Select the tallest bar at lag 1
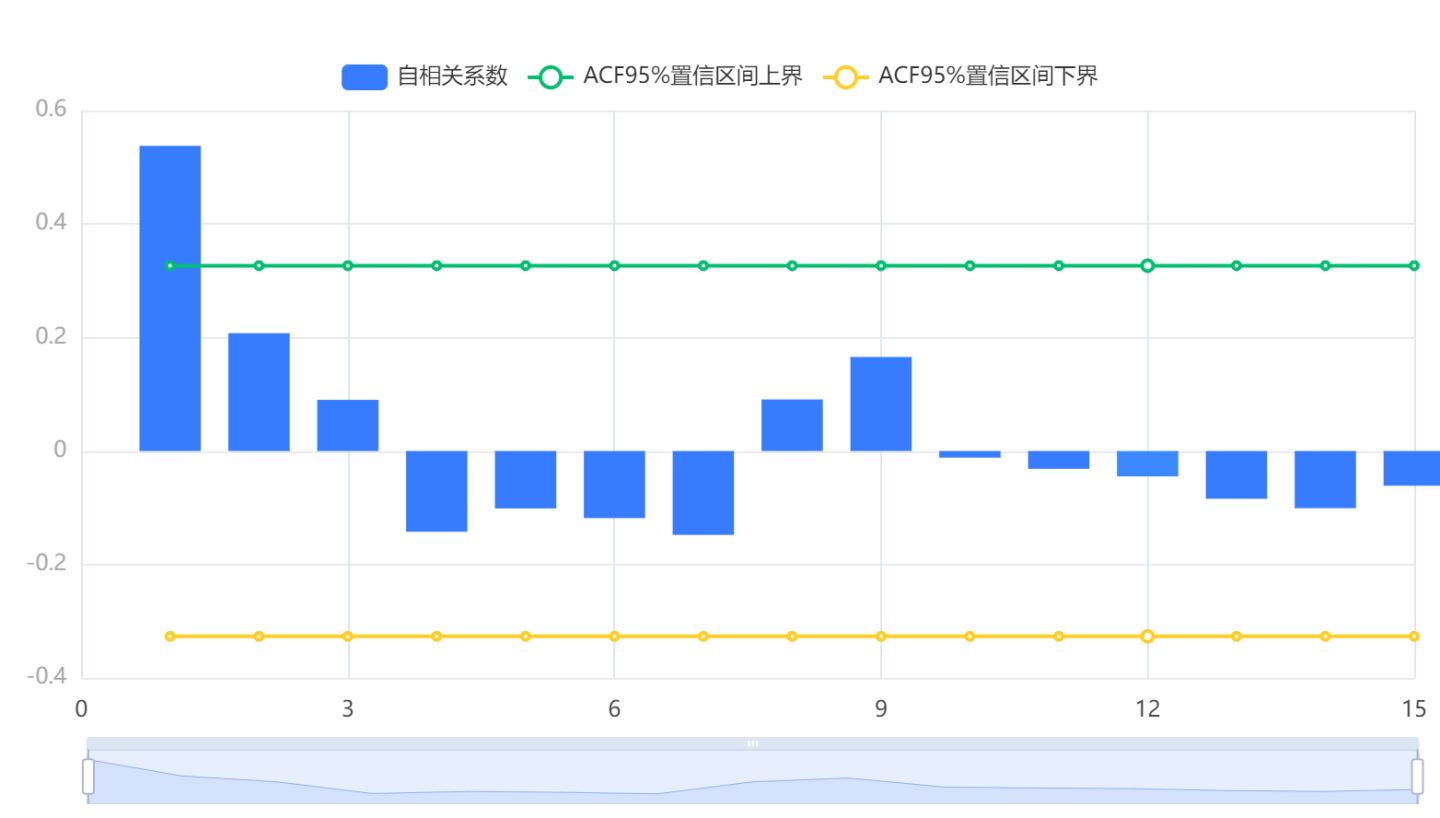 [169, 300]
